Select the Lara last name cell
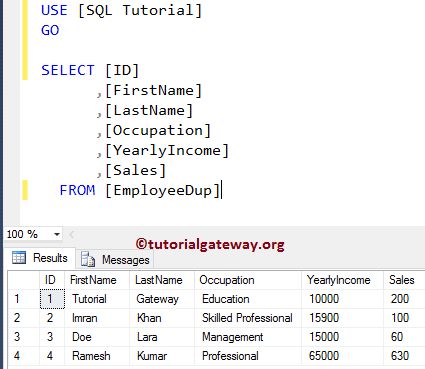 point(162,337)
